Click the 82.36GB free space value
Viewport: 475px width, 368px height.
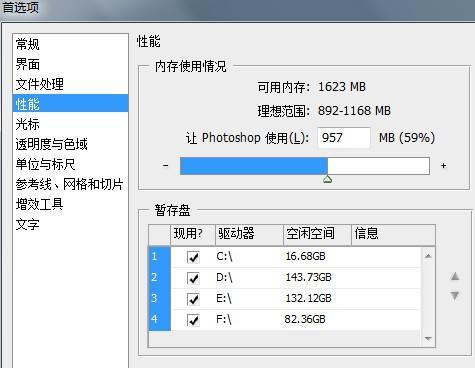point(305,319)
